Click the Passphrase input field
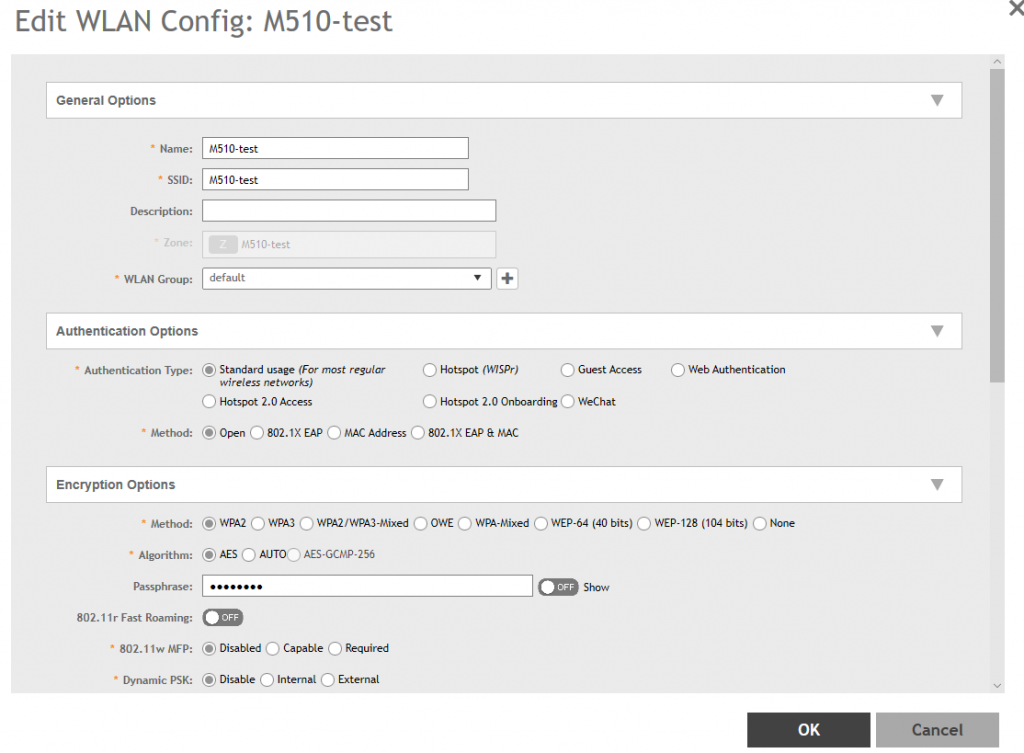This screenshot has width=1024, height=753. tap(366, 586)
